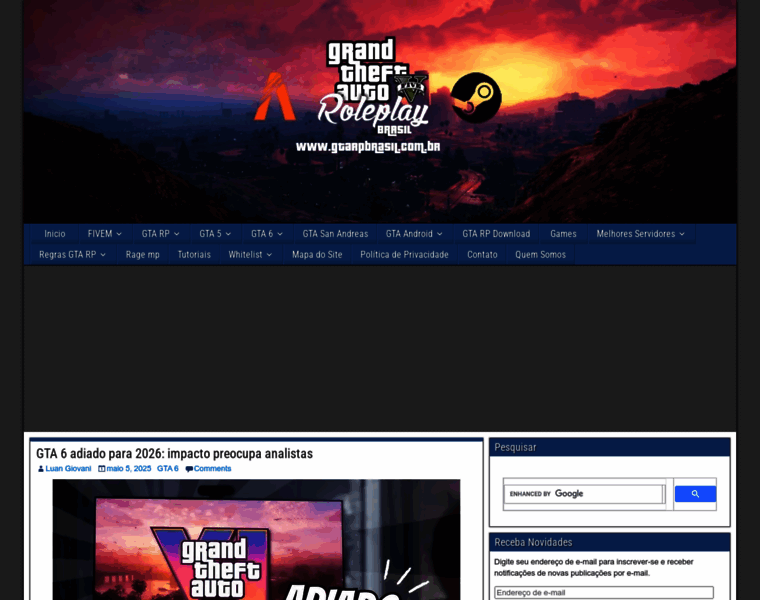Viewport: 760px width, 600px height.
Task: Click the speech bubble icon beside Comments
Action: [189, 469]
